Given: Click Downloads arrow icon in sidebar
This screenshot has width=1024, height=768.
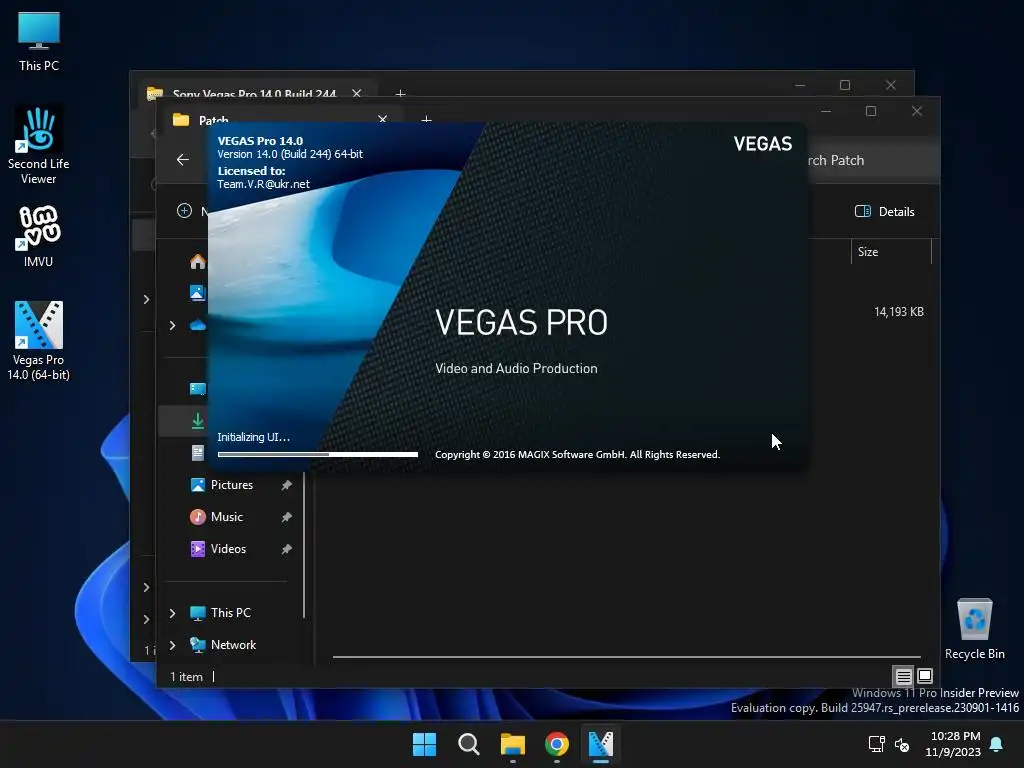Looking at the screenshot, I should pyautogui.click(x=197, y=421).
